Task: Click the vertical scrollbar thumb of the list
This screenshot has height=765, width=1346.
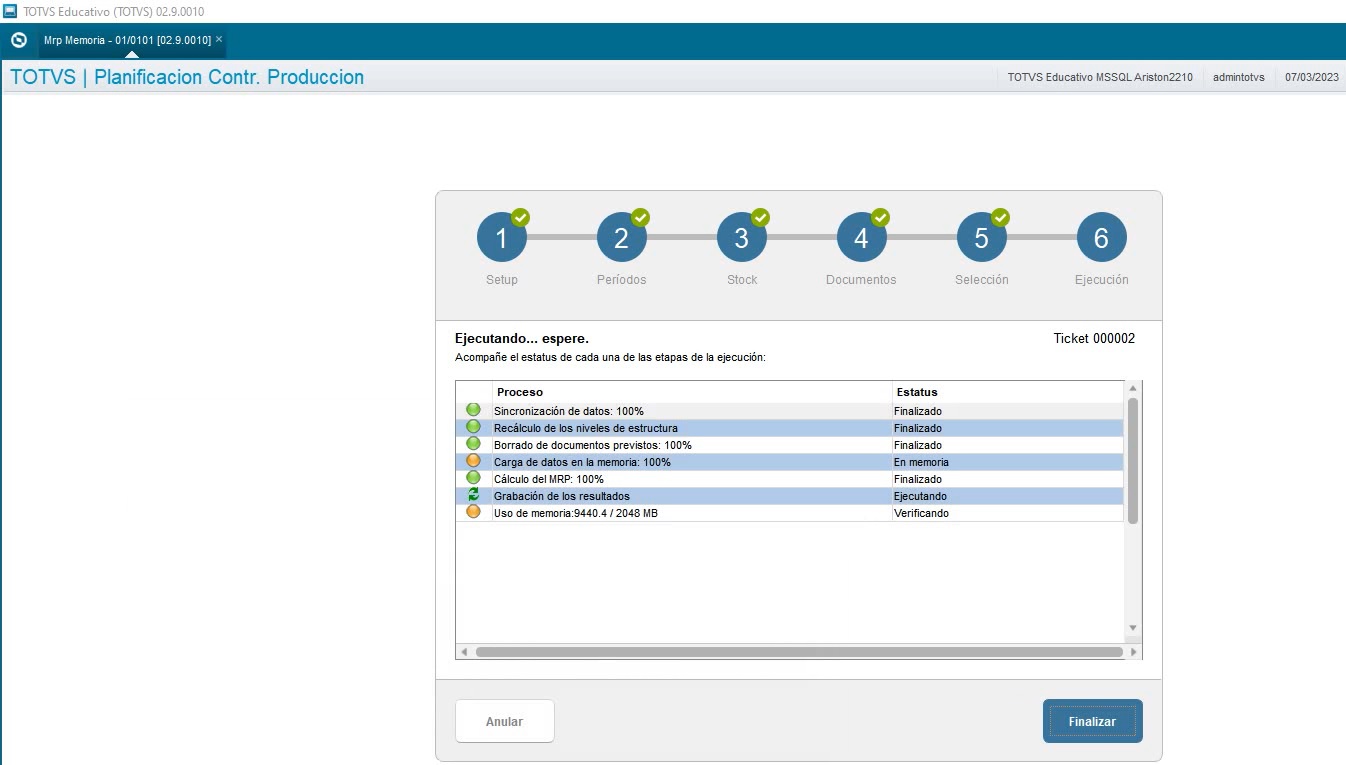Action: click(x=1133, y=461)
